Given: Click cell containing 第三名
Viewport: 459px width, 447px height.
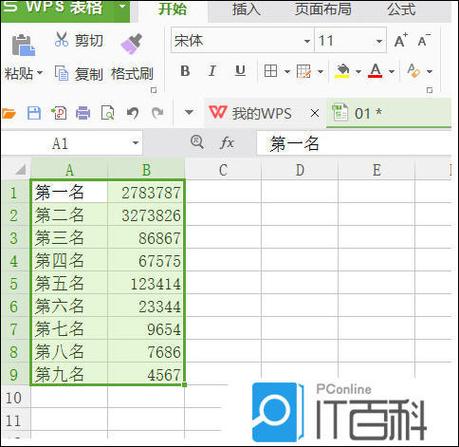Looking at the screenshot, I should (x=69, y=238).
